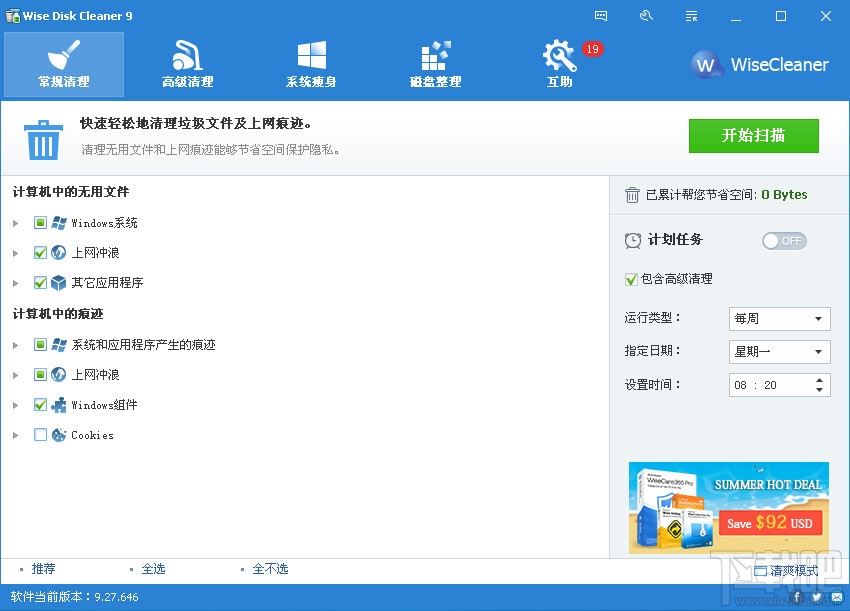Open the Twitter icon in status bar
This screenshot has width=850, height=611.
click(x=816, y=597)
